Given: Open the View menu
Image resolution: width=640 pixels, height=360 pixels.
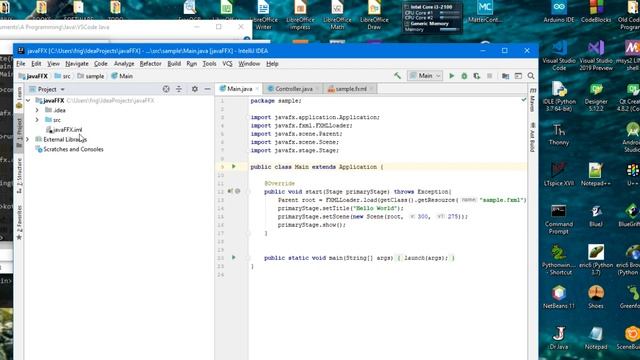Looking at the screenshot, I should click(53, 64).
